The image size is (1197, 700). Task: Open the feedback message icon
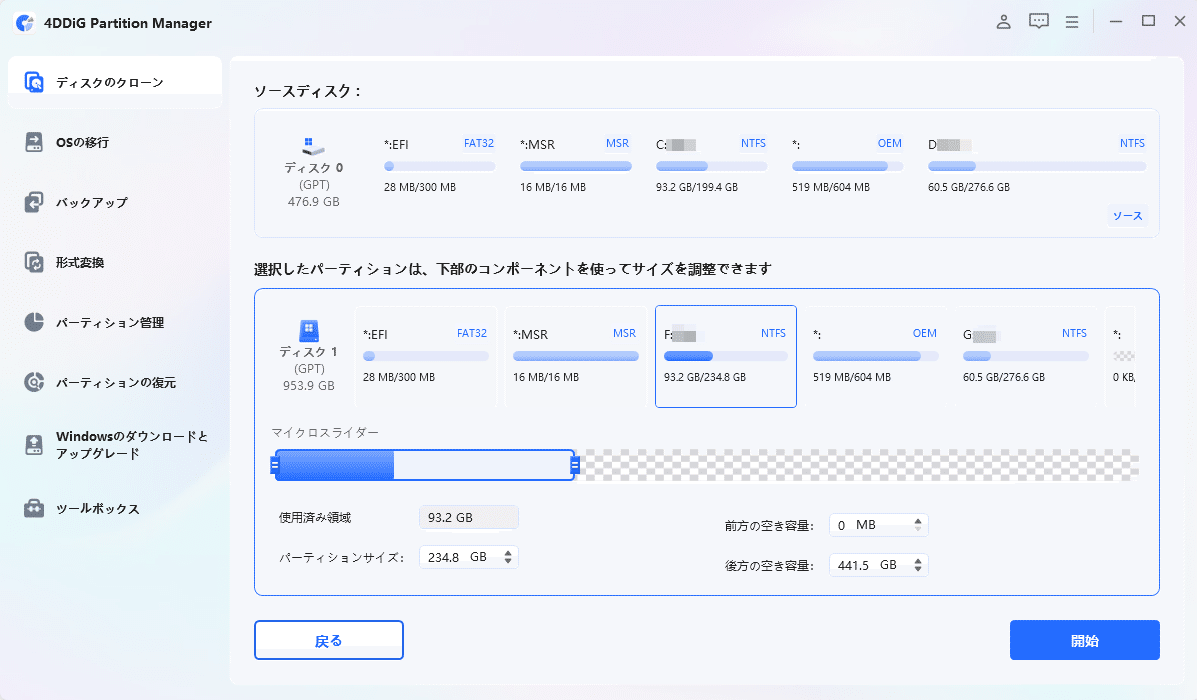tap(1038, 20)
